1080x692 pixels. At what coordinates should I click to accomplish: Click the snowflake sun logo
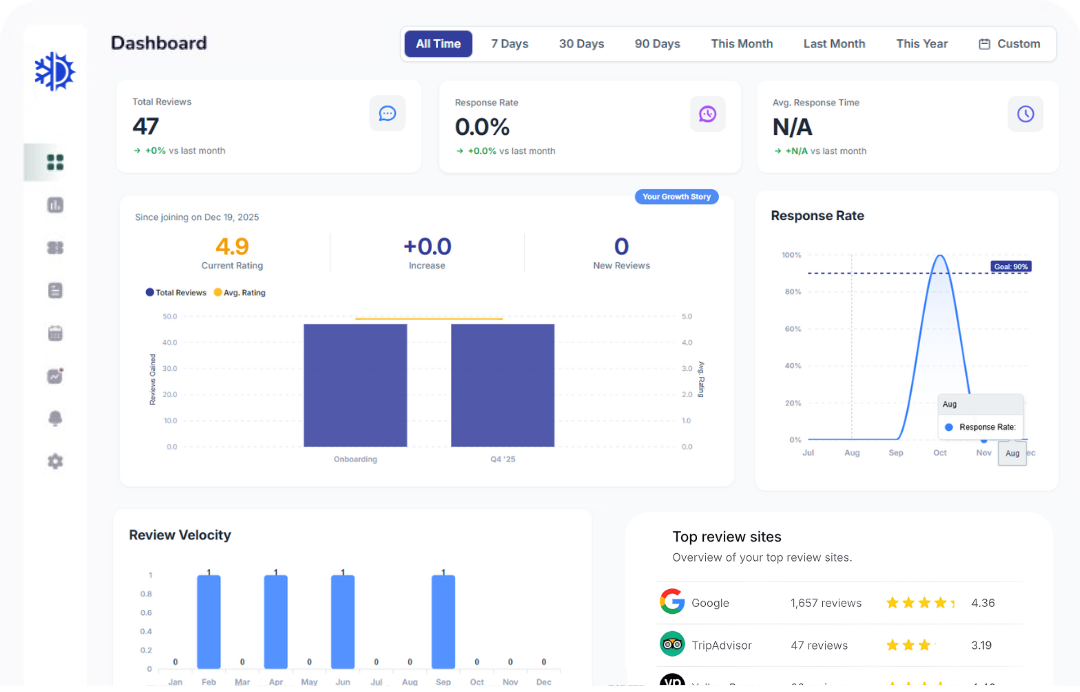click(55, 72)
